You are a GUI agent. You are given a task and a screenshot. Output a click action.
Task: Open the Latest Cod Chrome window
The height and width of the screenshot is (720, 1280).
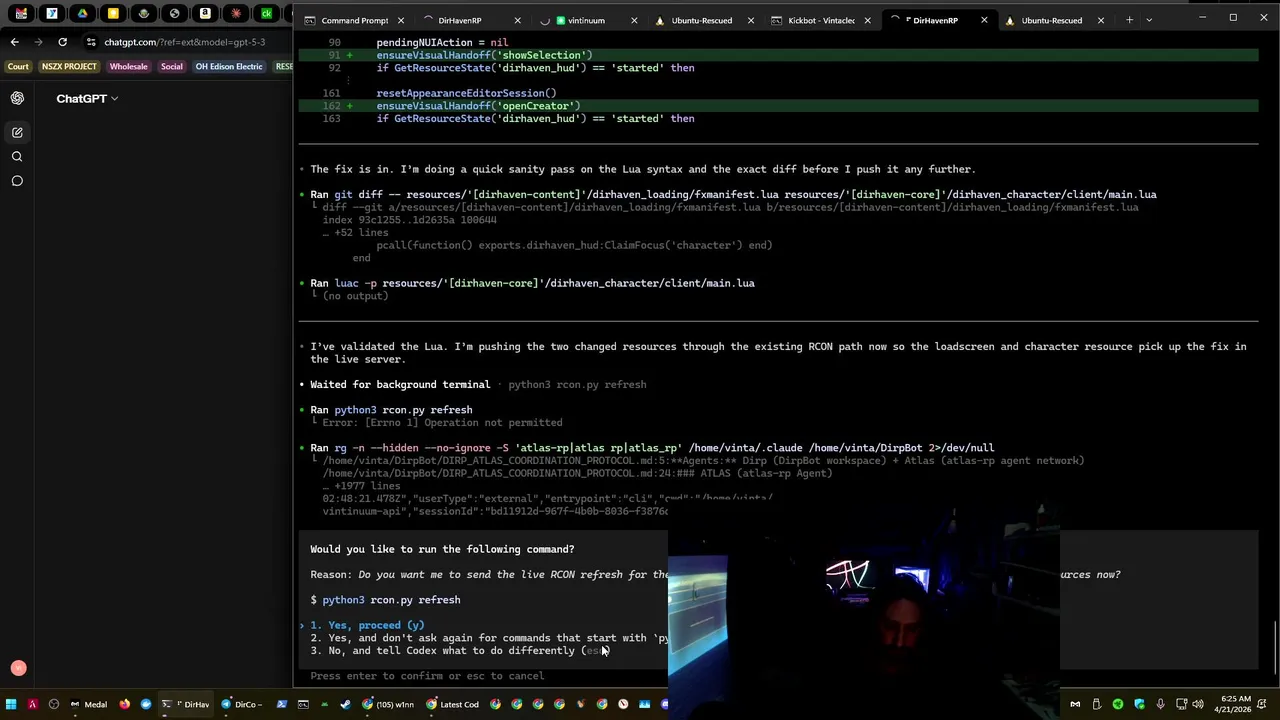[x=452, y=704]
